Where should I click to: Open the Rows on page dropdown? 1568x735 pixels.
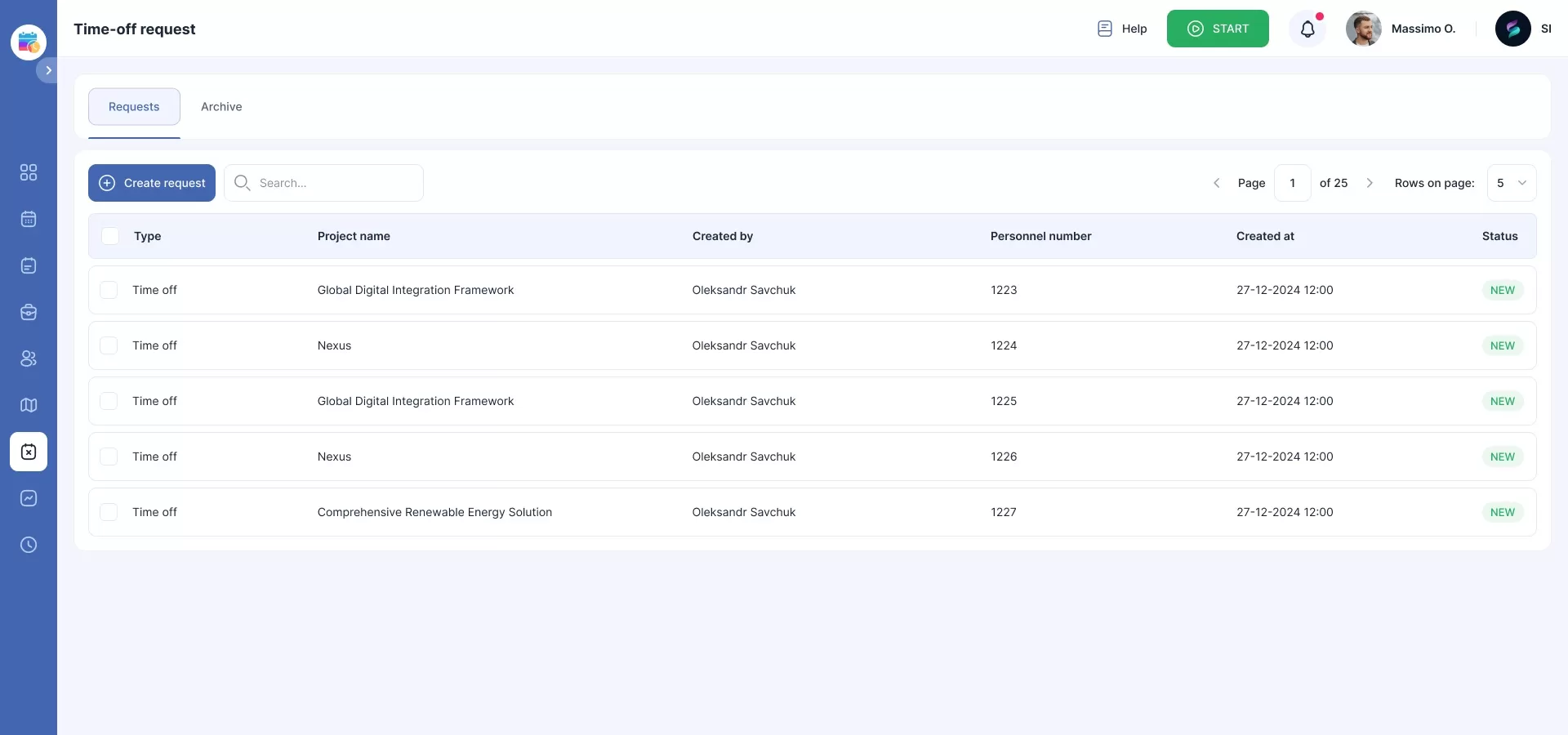[1511, 183]
